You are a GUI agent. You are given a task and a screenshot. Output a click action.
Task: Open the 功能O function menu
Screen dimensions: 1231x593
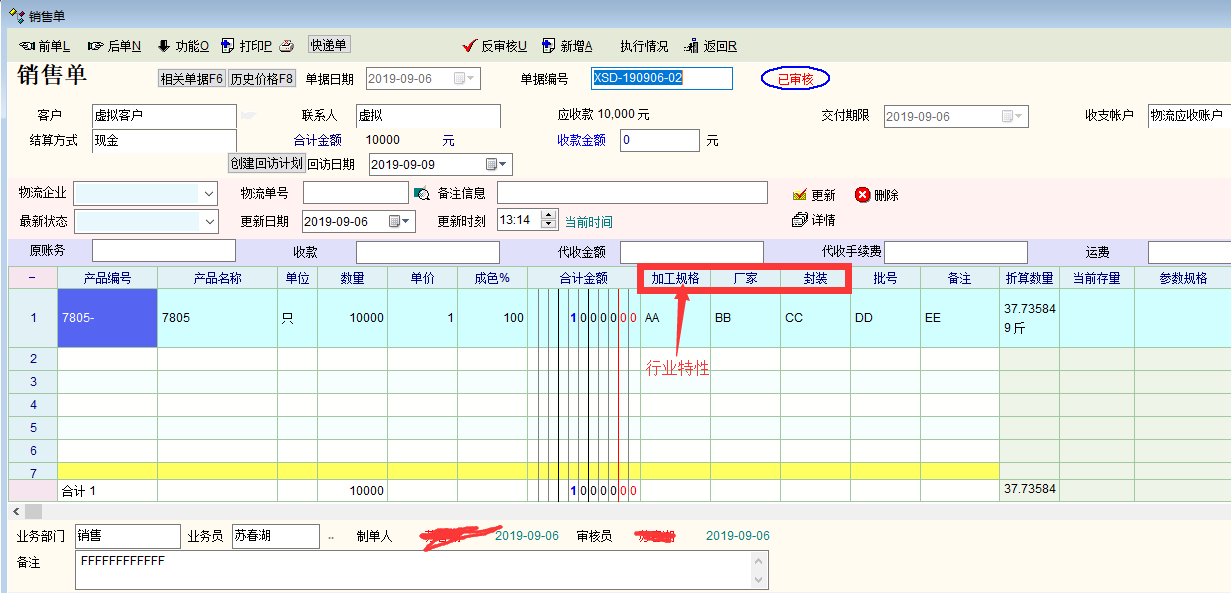pyautogui.click(x=182, y=46)
